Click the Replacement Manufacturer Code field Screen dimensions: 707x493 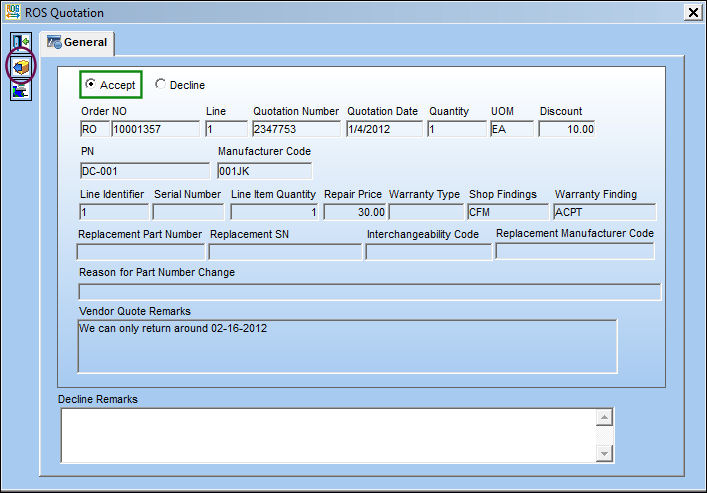[x=575, y=251]
